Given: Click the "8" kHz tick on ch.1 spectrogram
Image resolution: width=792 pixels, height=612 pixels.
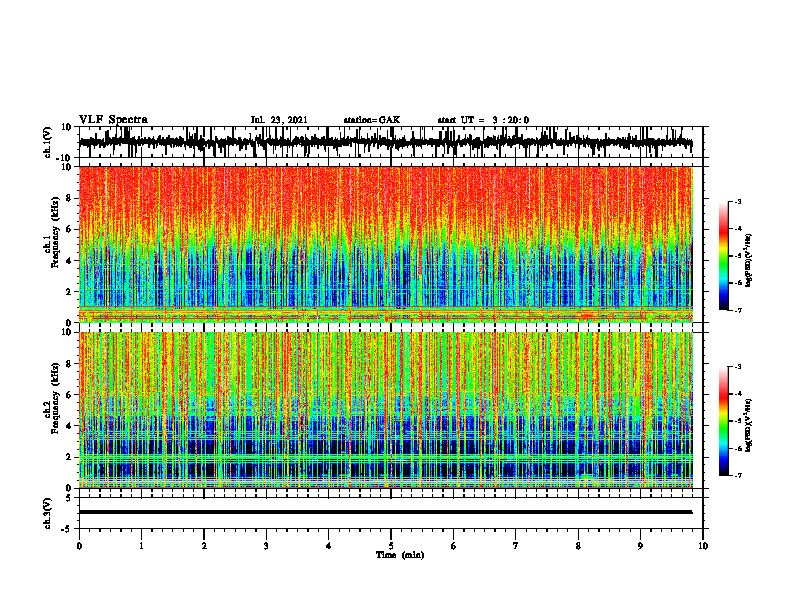Looking at the screenshot, I should click(69, 198).
